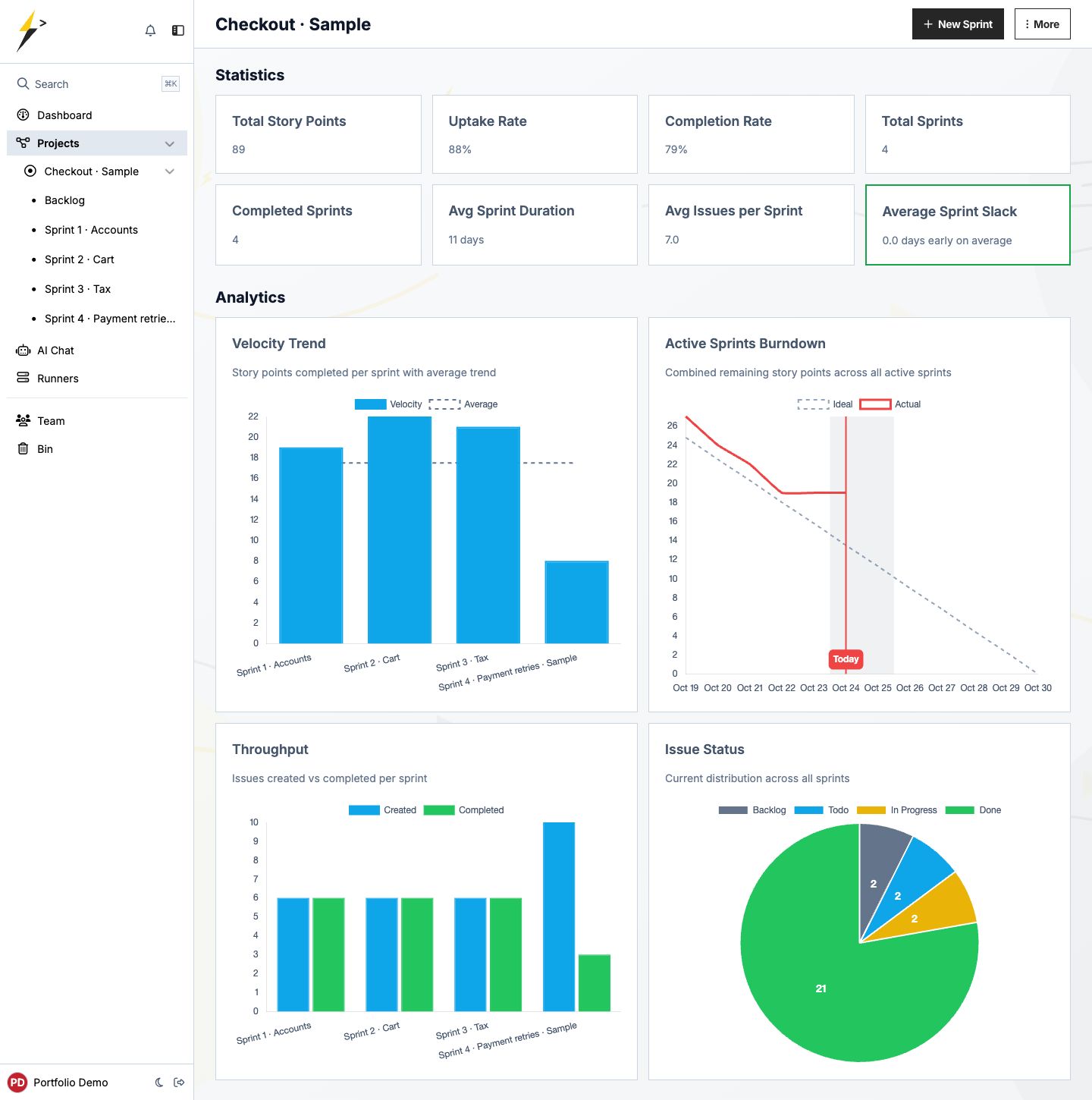Open AI Chat via its robot icon
Viewport: 1092px width, 1100px height.
coord(24,350)
